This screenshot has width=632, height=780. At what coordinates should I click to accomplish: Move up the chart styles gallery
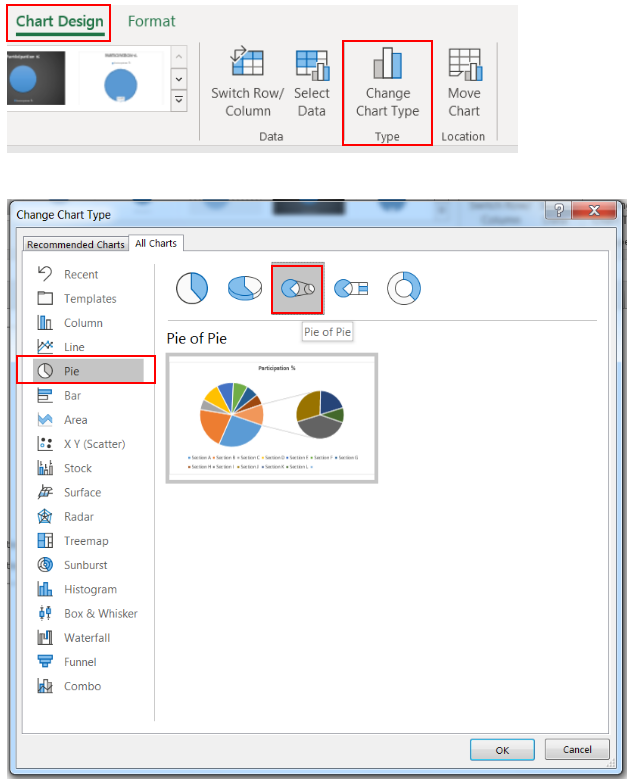[179, 57]
